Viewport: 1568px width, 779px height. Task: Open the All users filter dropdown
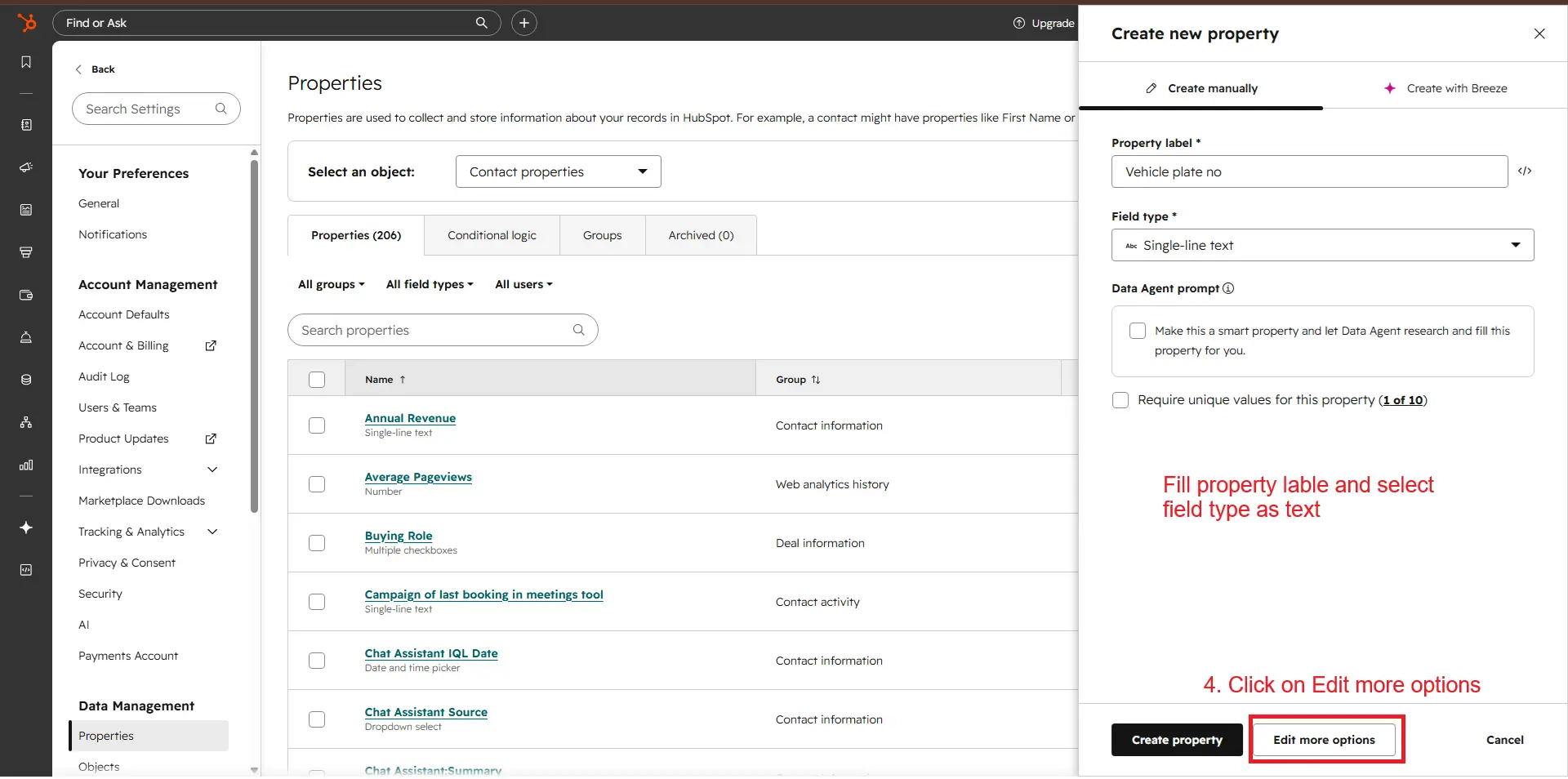point(524,284)
